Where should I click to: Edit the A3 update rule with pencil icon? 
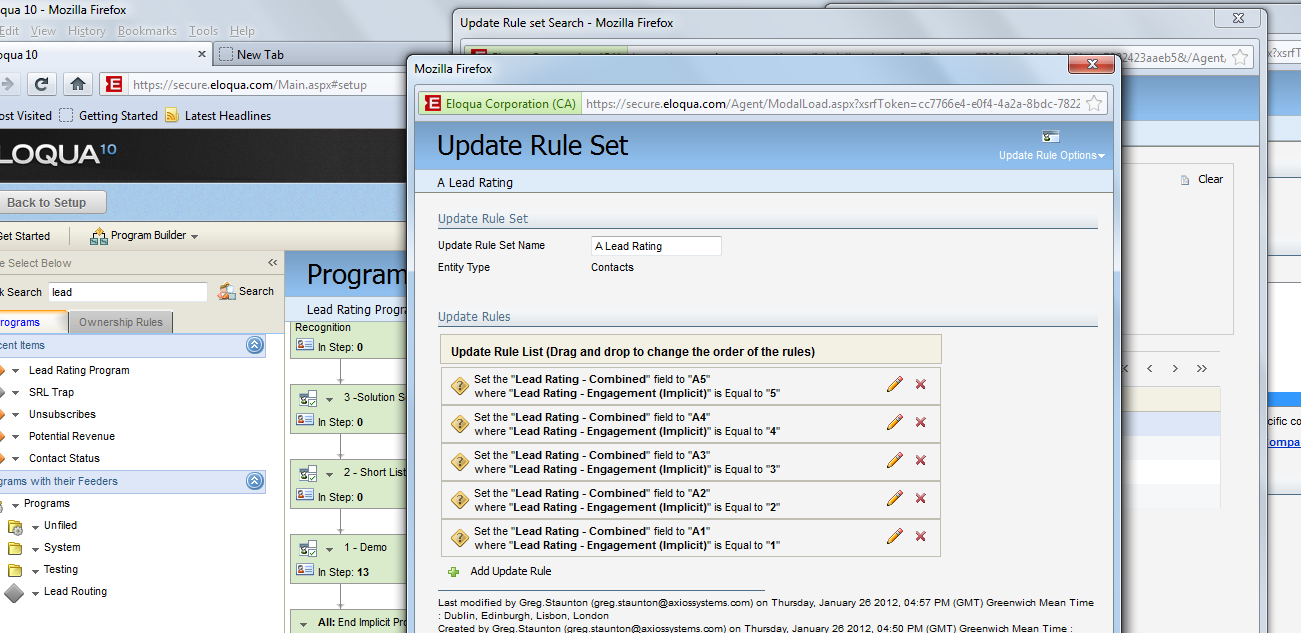point(895,460)
